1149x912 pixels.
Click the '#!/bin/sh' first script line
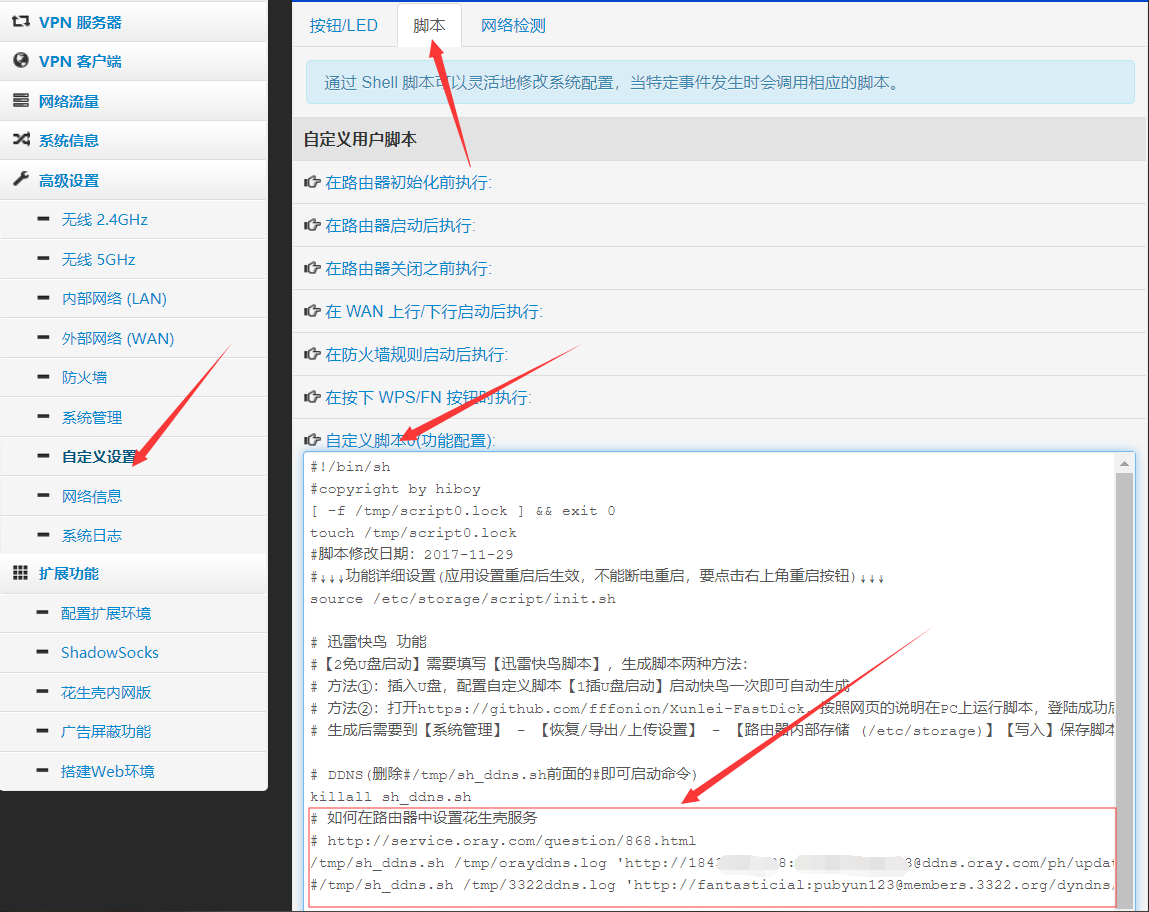point(350,467)
